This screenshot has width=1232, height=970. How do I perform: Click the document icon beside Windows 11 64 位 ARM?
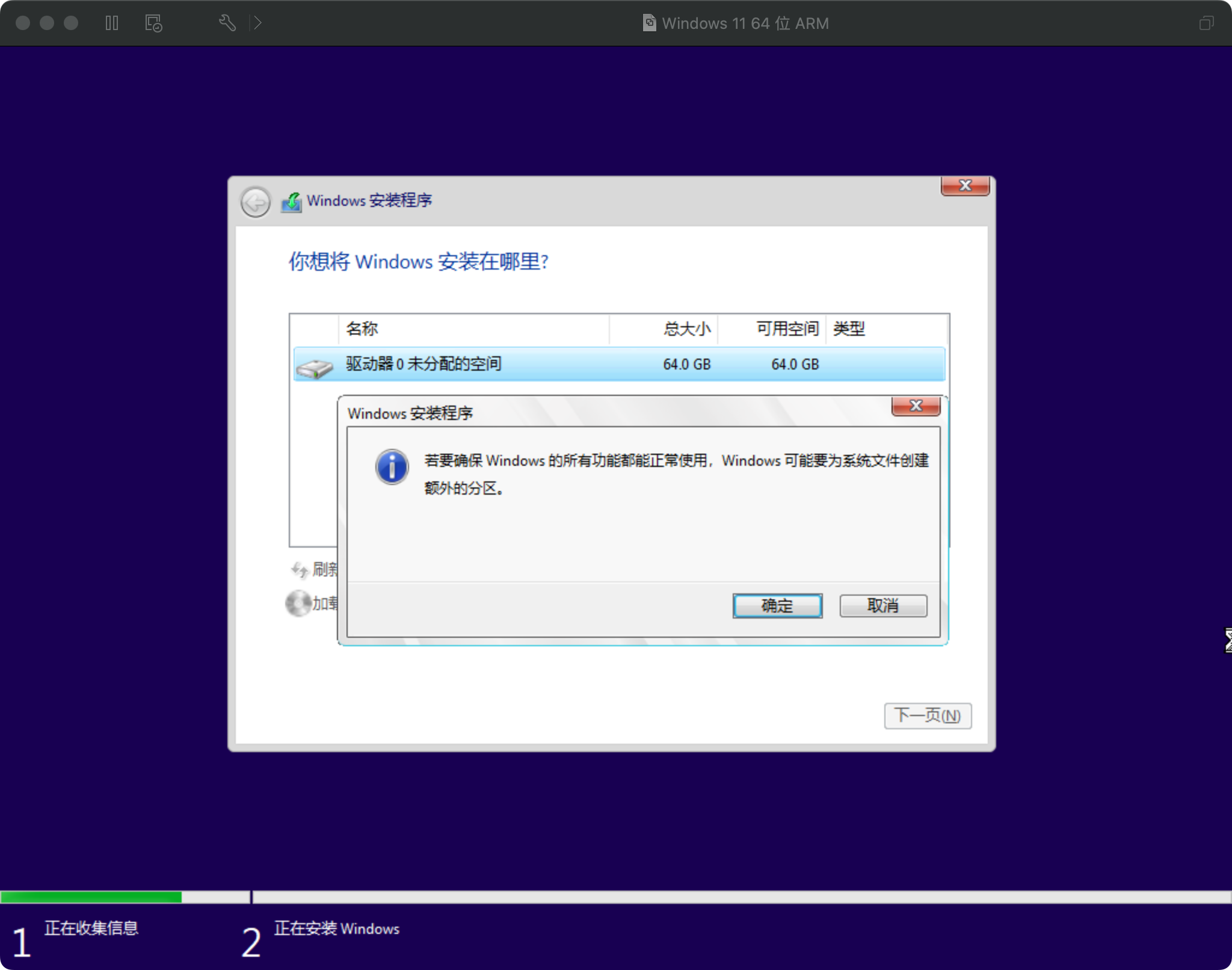[x=650, y=23]
